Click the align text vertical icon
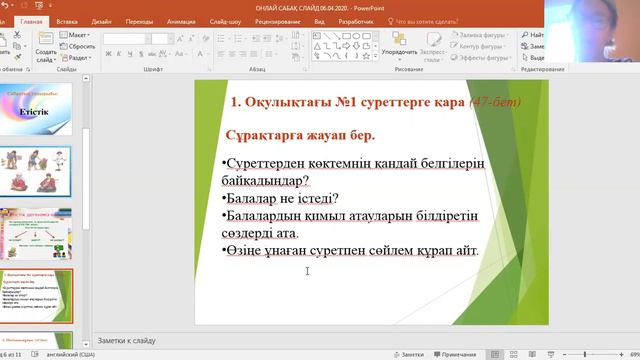640x360 pixels. pyautogui.click(x=297, y=46)
